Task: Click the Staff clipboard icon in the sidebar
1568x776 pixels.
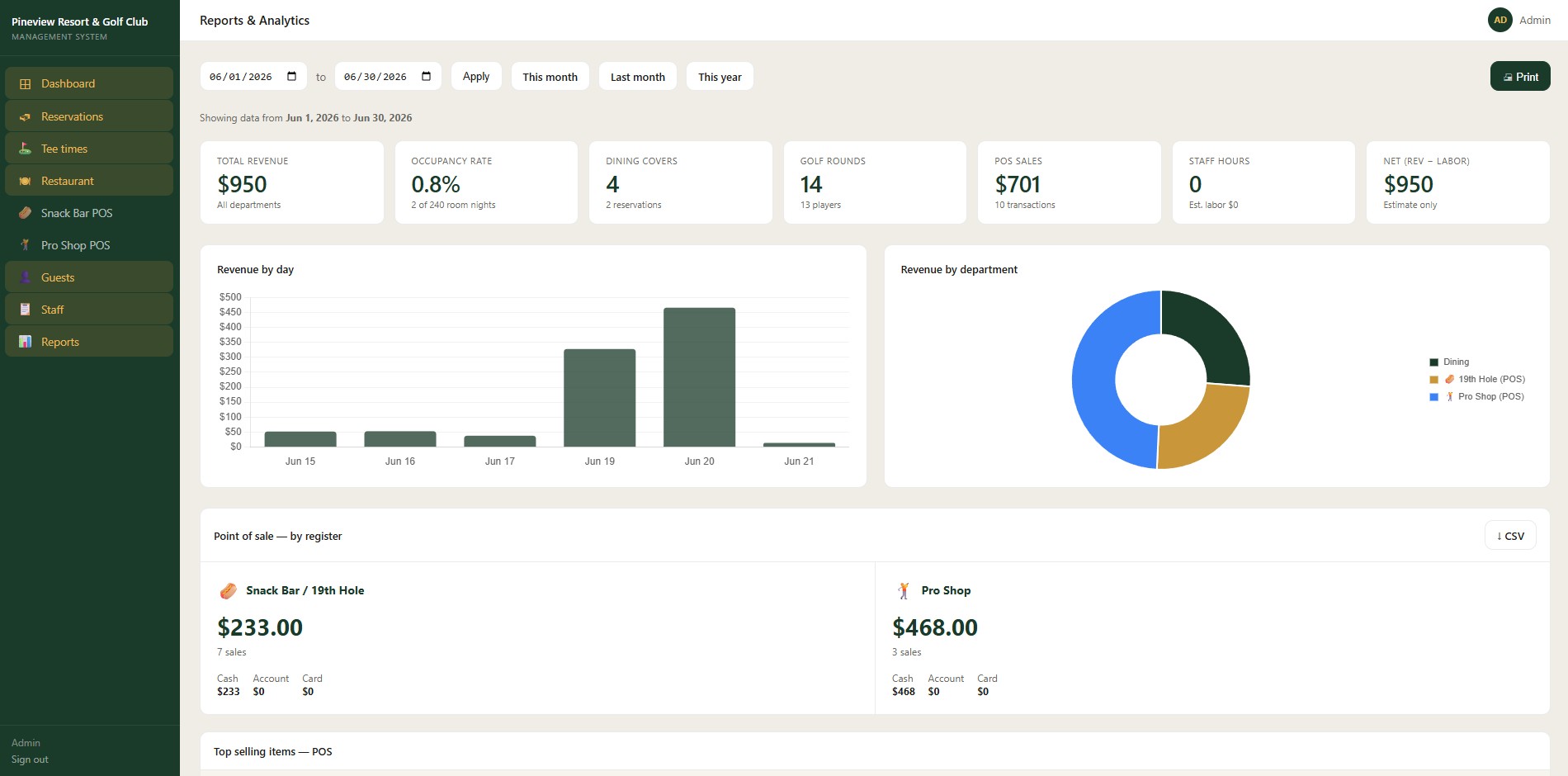Action: (x=25, y=310)
